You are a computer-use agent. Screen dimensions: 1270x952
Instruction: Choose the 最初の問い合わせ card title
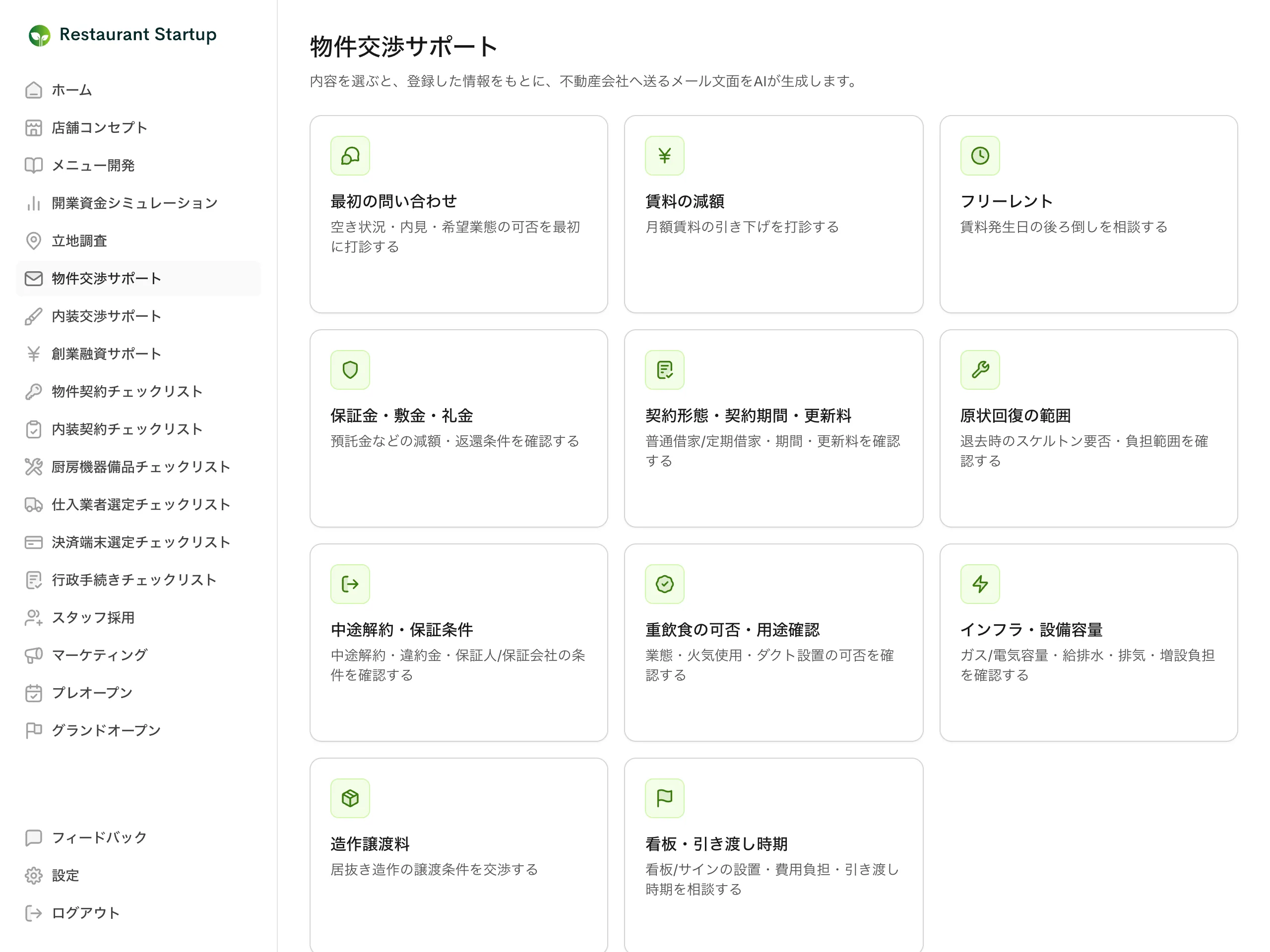click(394, 201)
